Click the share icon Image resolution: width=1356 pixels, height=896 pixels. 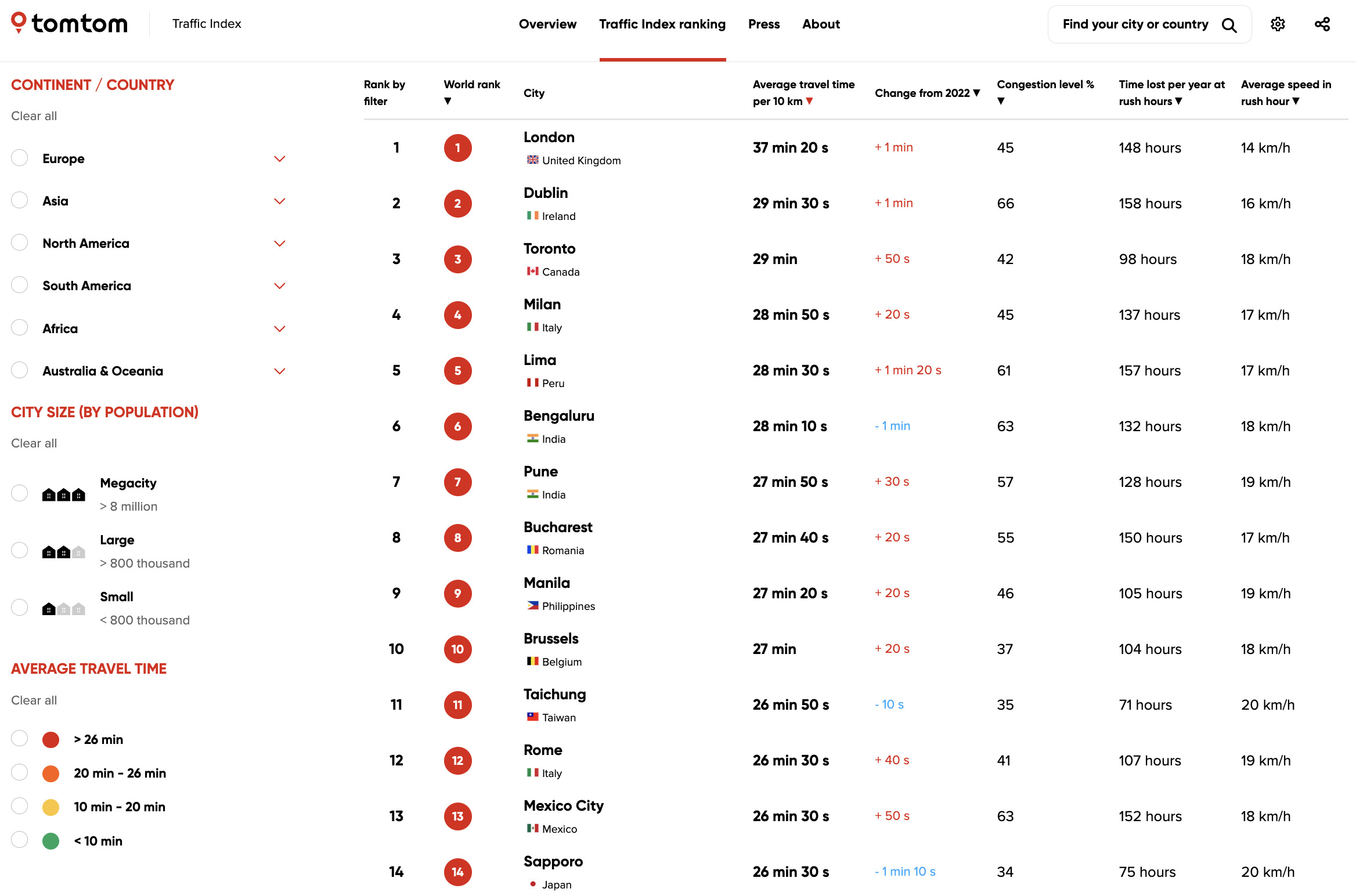tap(1322, 24)
